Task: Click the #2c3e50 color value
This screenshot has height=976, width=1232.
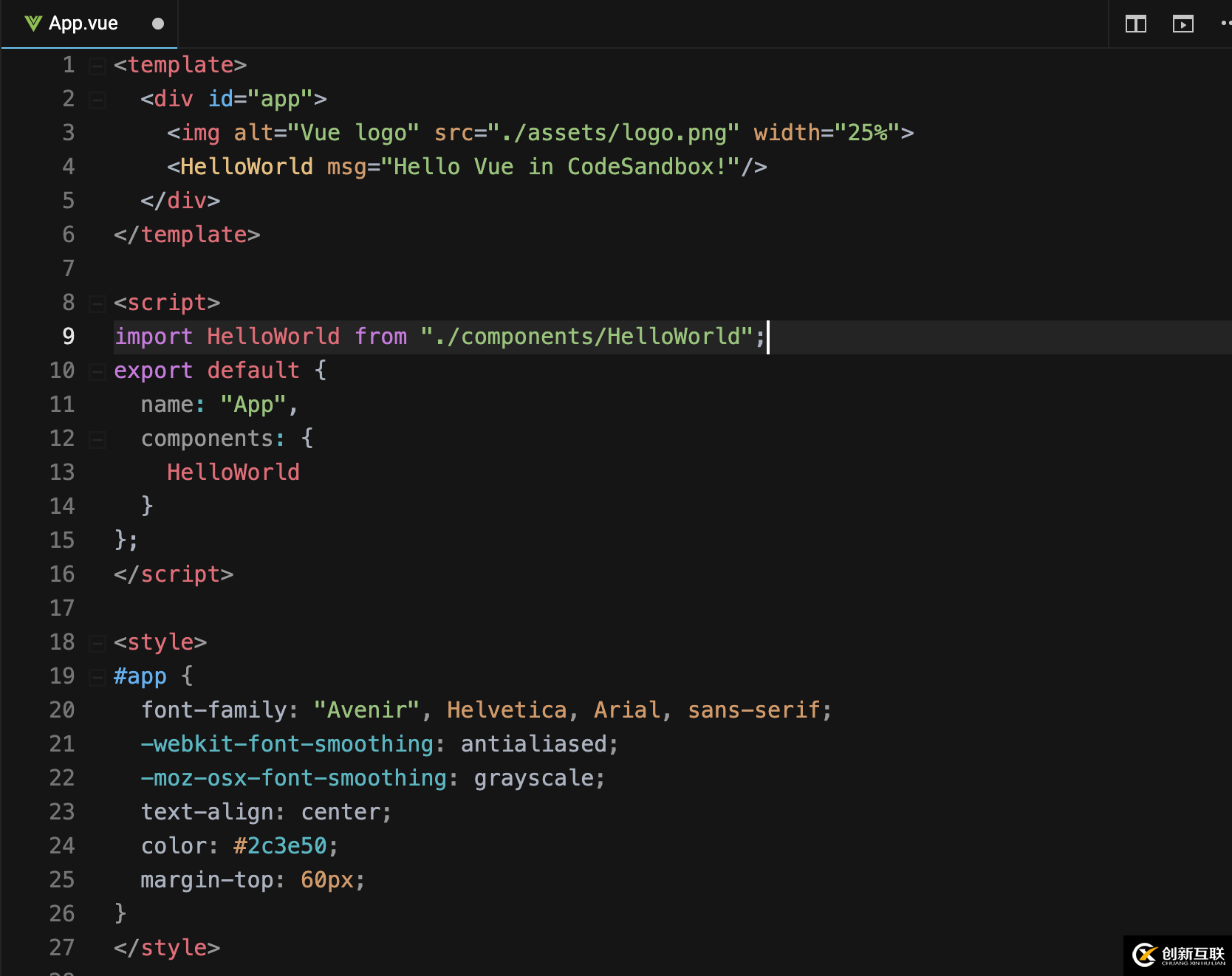Action: pos(280,846)
